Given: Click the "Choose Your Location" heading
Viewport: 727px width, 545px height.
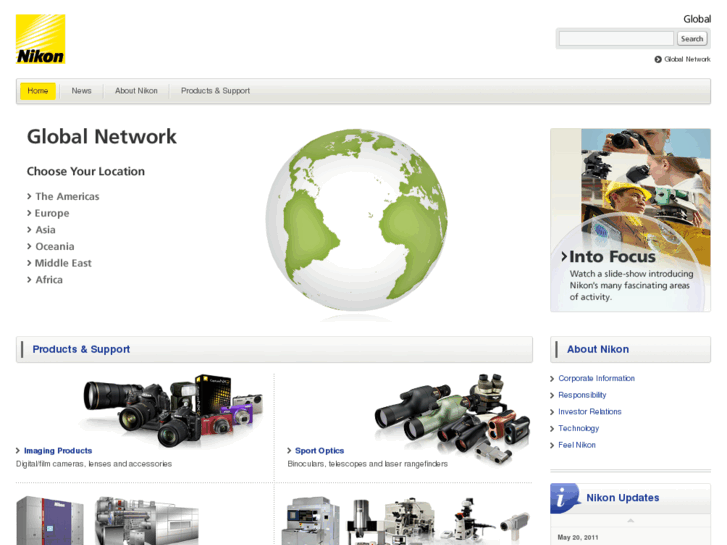Looking at the screenshot, I should click(86, 172).
